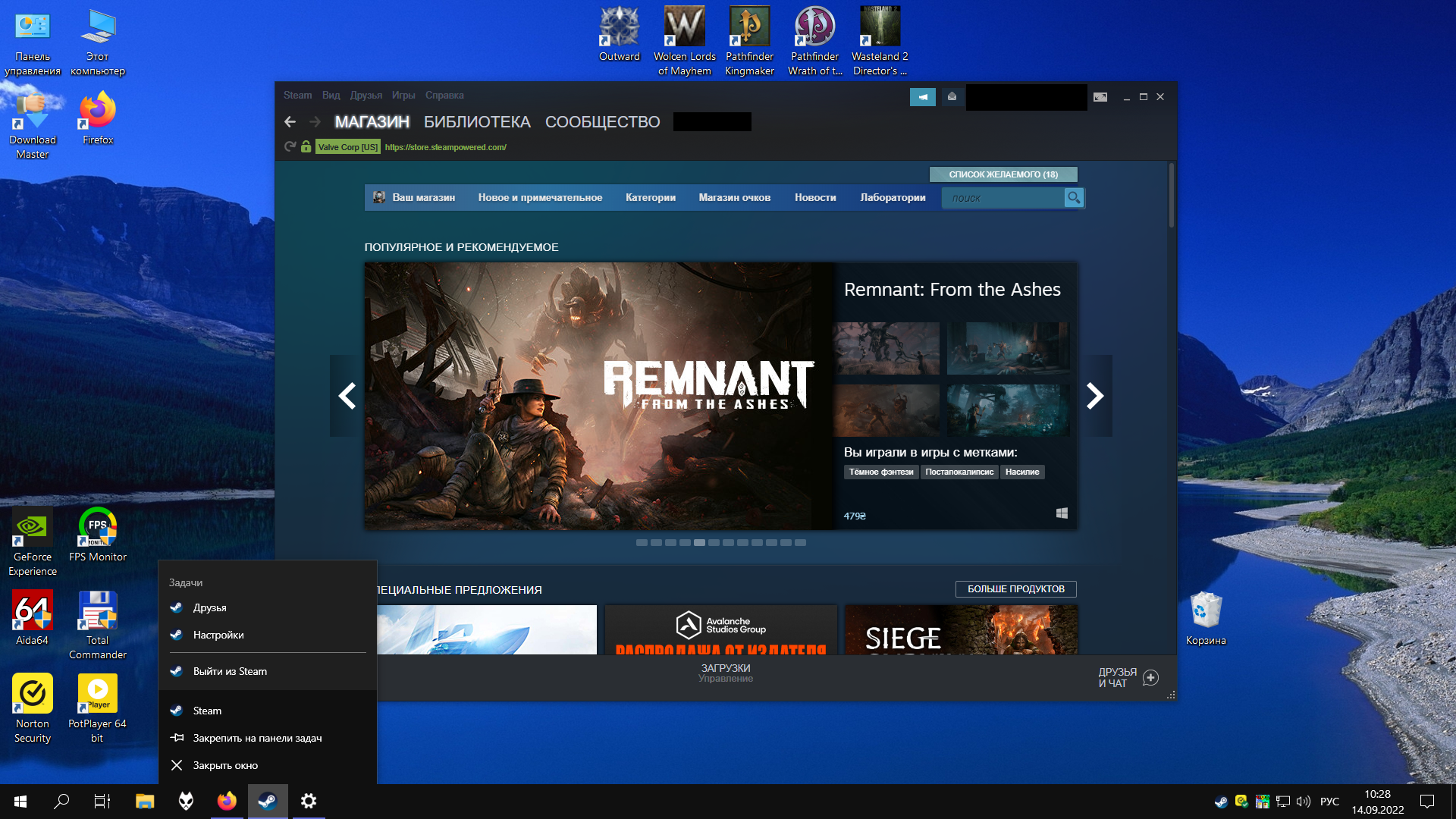Viewport: 1456px width, 819px height.
Task: Click the Steam tray icon
Action: coord(1221,802)
